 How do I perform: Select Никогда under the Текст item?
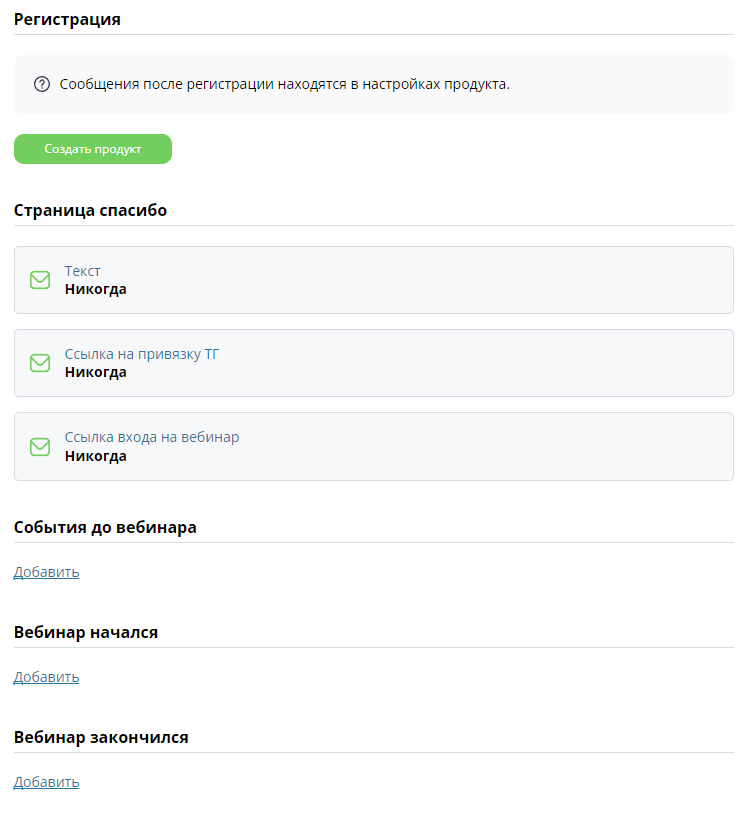pyautogui.click(x=96, y=289)
